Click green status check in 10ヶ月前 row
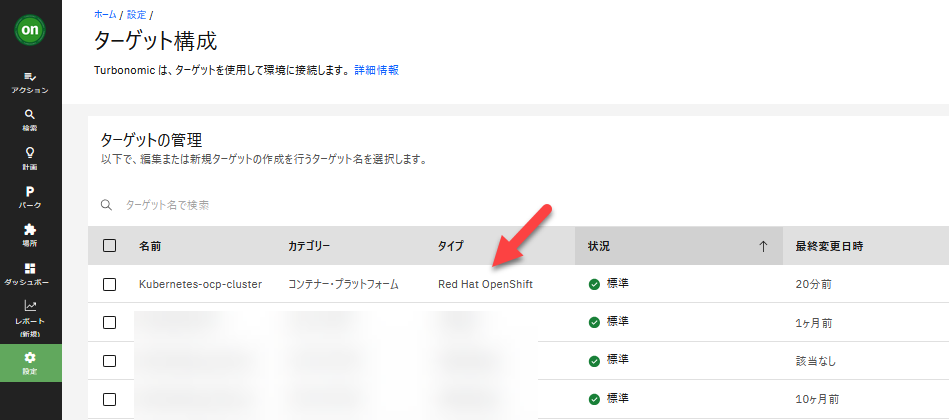Viewport: 949px width, 420px height. point(594,399)
